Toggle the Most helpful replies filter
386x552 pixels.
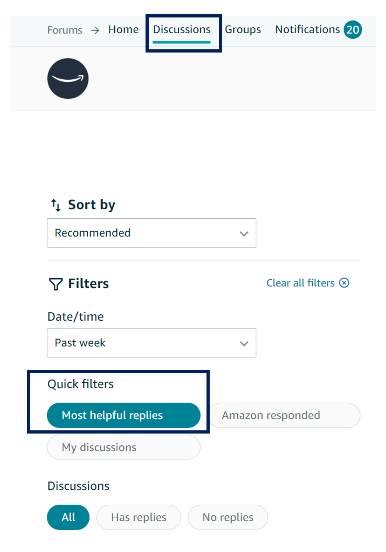coord(124,415)
